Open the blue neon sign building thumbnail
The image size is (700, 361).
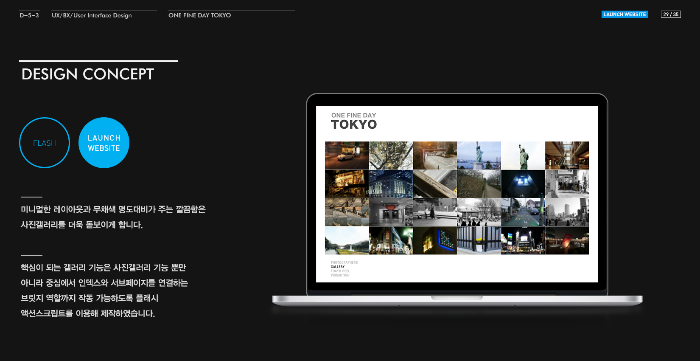[435, 241]
